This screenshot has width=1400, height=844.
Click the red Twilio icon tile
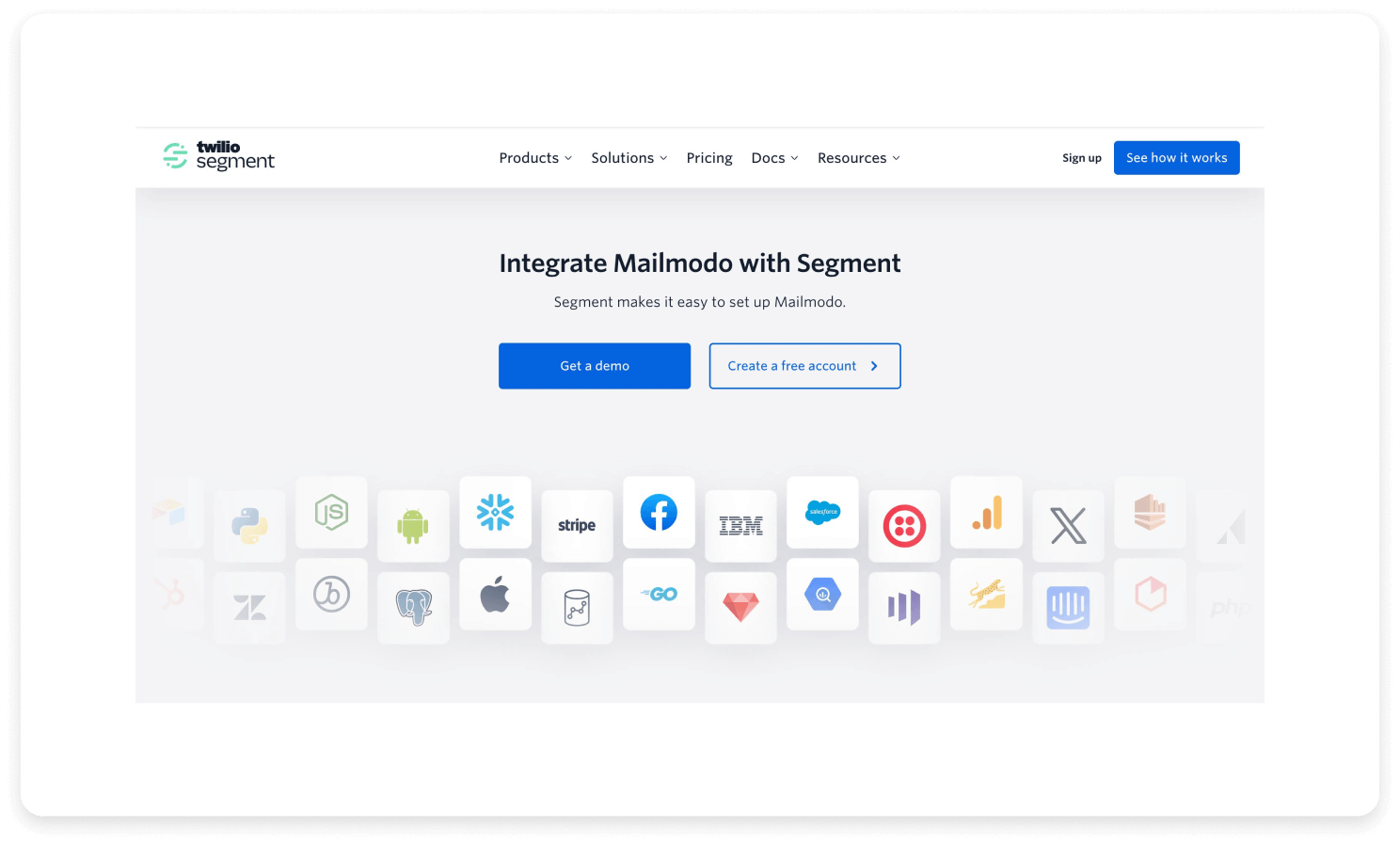pos(904,526)
